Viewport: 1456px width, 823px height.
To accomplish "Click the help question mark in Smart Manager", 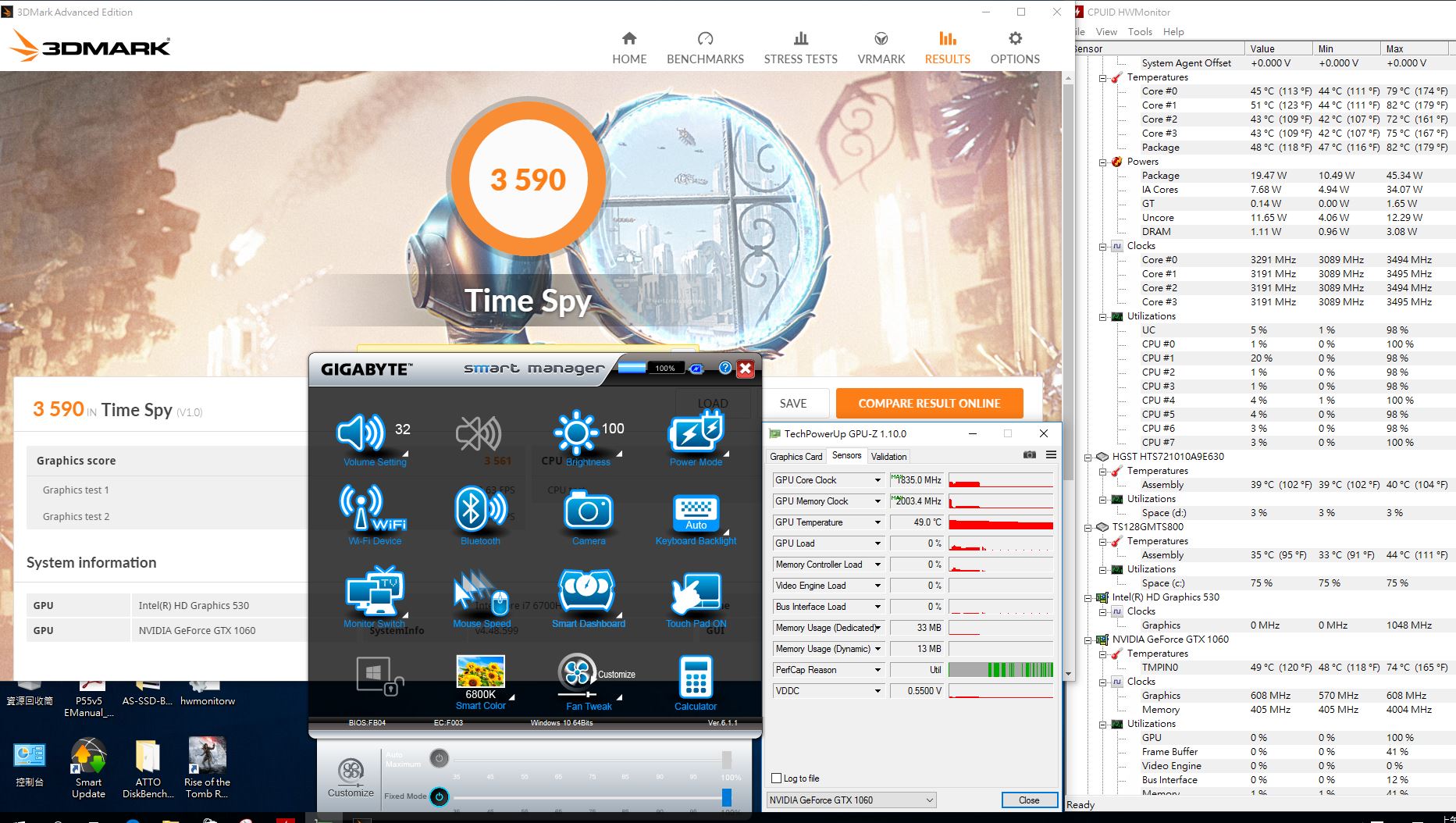I will tap(725, 368).
